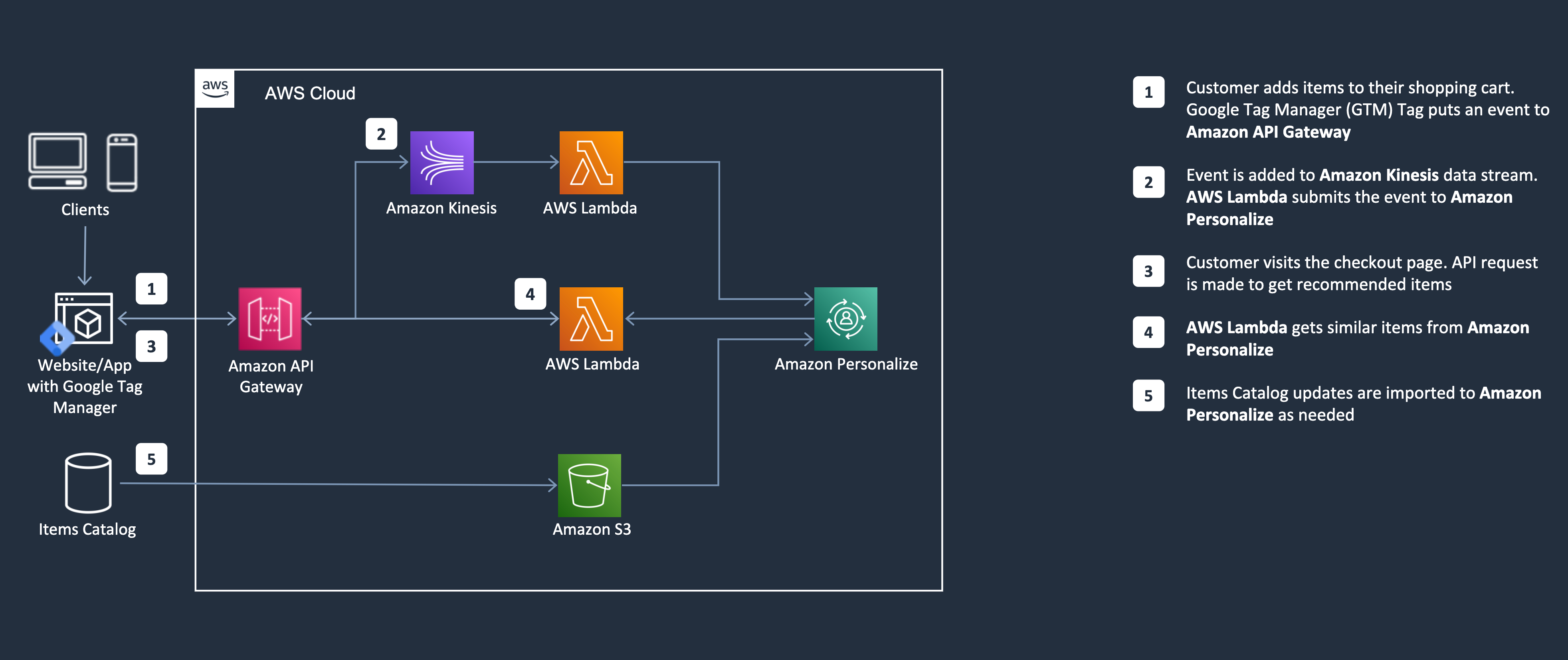Viewport: 1568px width, 660px height.
Task: Click step badge 5 beside Items Catalog
Action: point(151,459)
